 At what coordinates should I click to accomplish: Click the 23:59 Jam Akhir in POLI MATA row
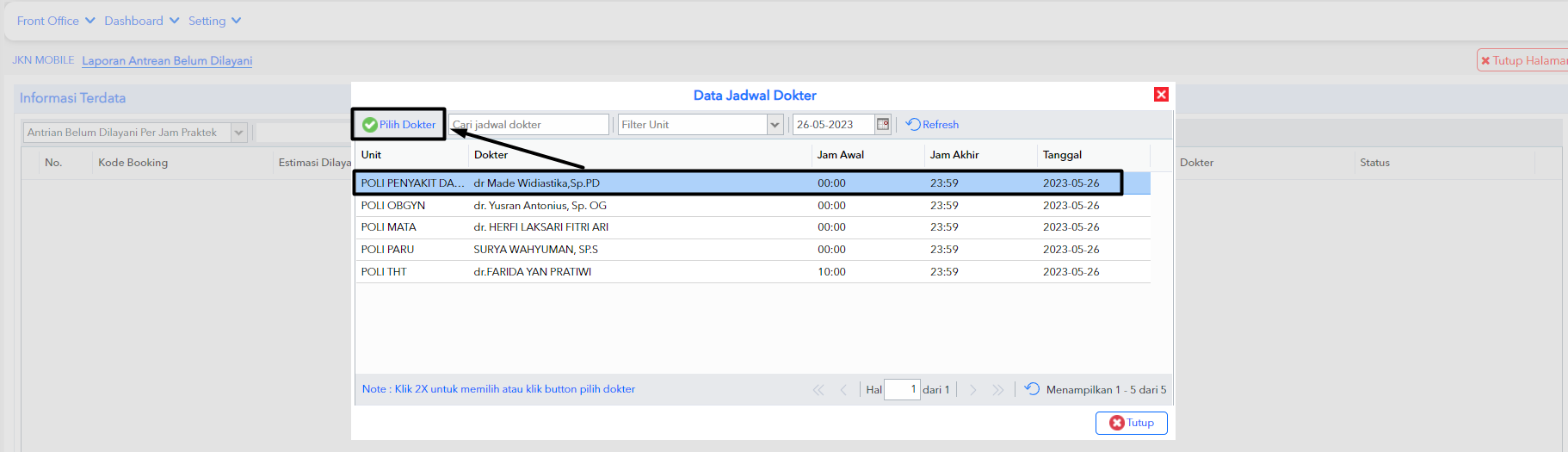point(944,227)
